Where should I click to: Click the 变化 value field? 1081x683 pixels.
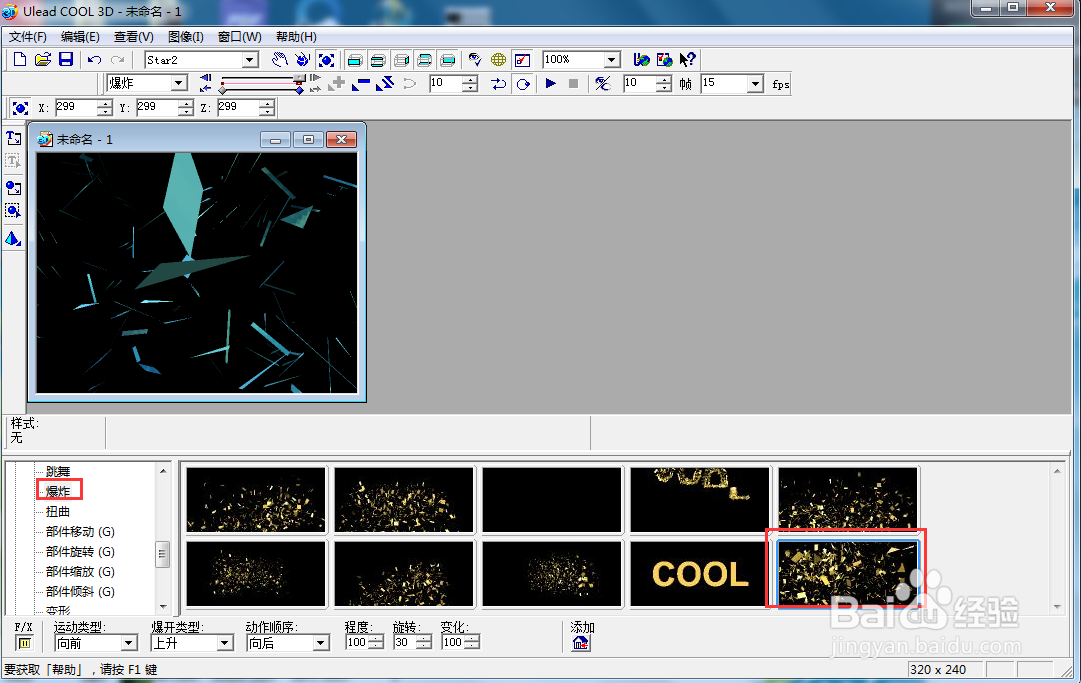(x=453, y=642)
